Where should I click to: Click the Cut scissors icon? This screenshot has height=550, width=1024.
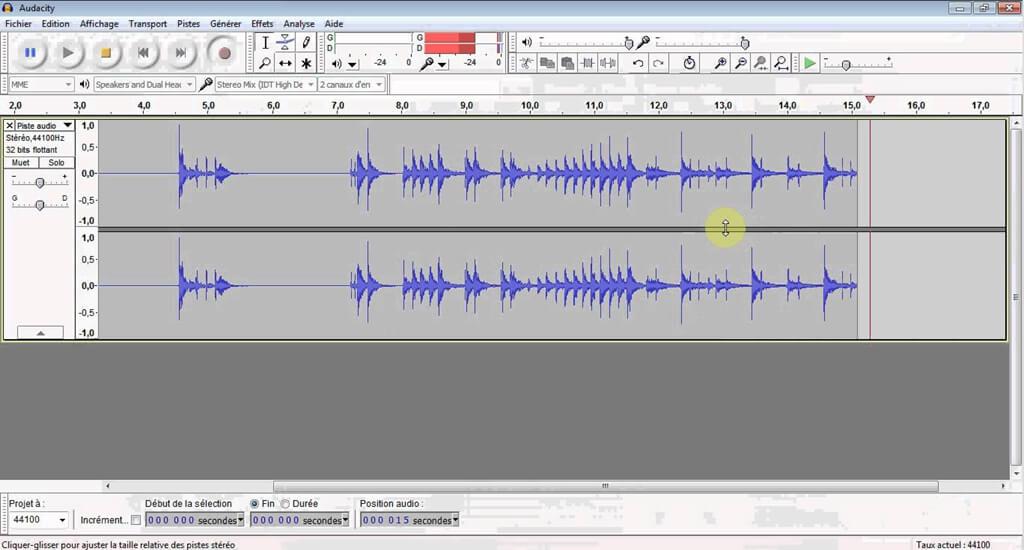pyautogui.click(x=526, y=63)
